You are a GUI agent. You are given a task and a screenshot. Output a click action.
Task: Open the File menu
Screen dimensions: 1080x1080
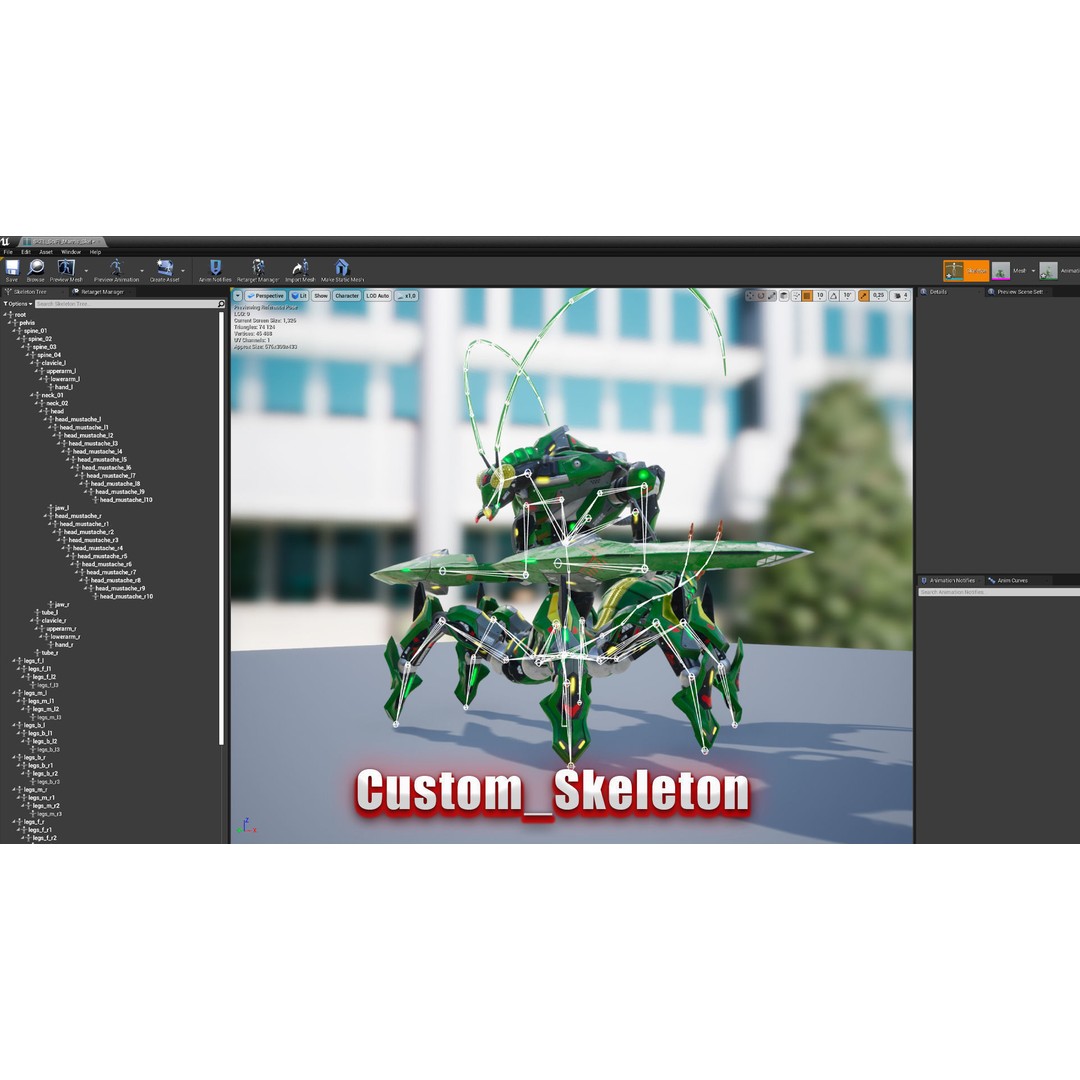pos(8,252)
